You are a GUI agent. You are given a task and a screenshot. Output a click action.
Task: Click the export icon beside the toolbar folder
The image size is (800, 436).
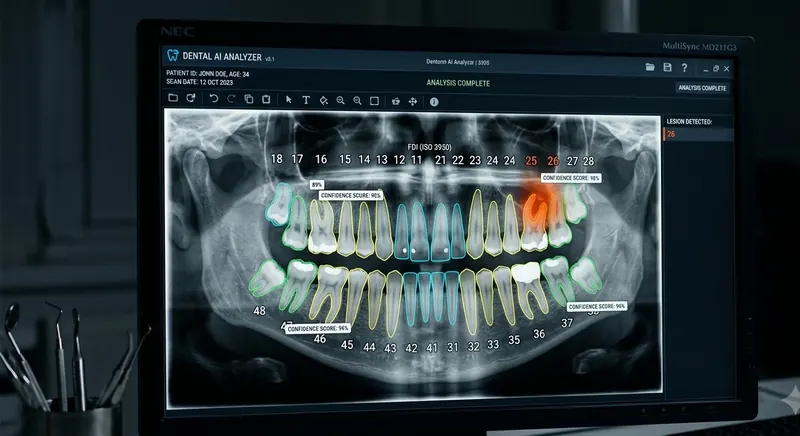(191, 98)
